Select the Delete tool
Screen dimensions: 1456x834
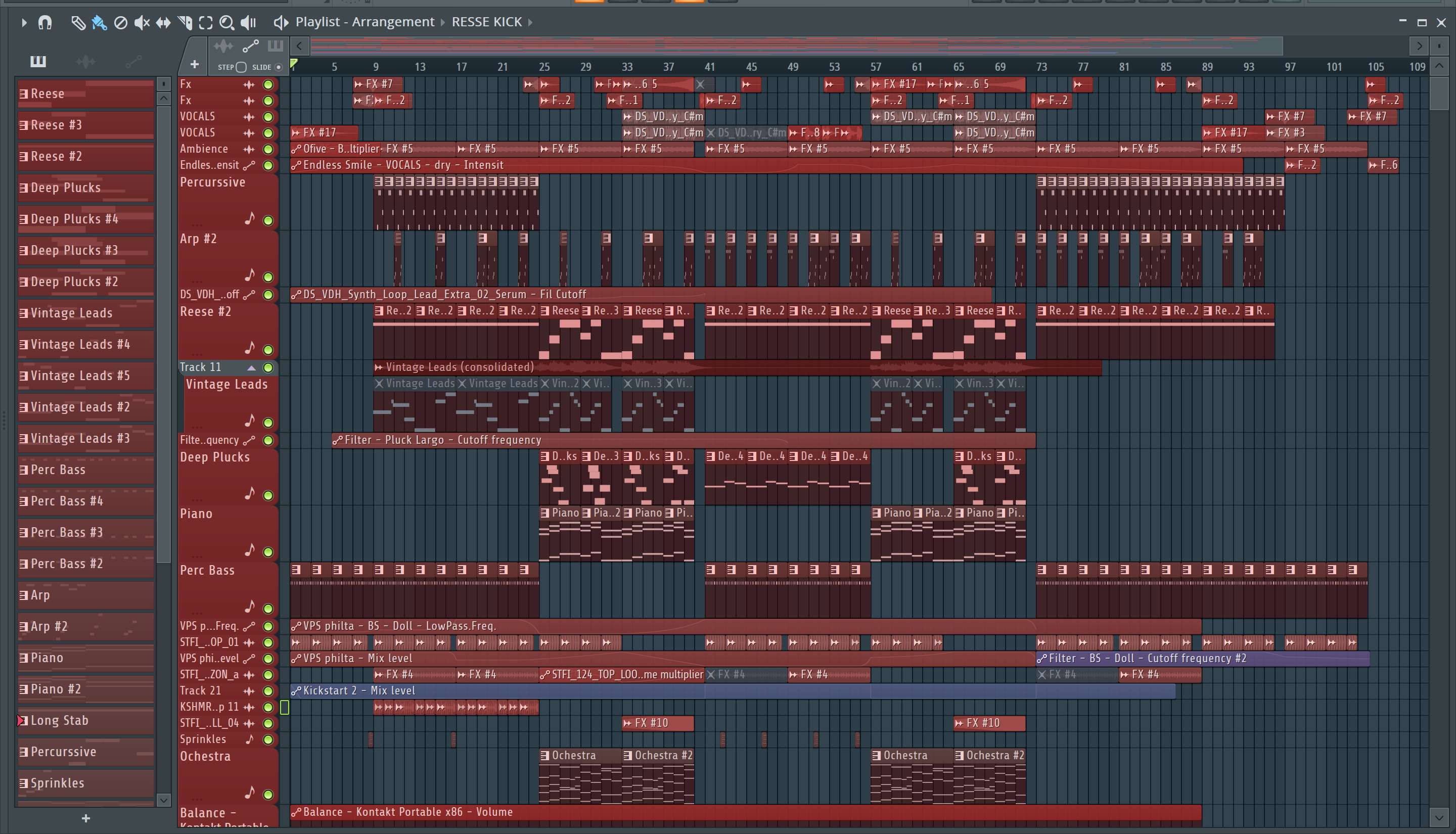pyautogui.click(x=120, y=22)
